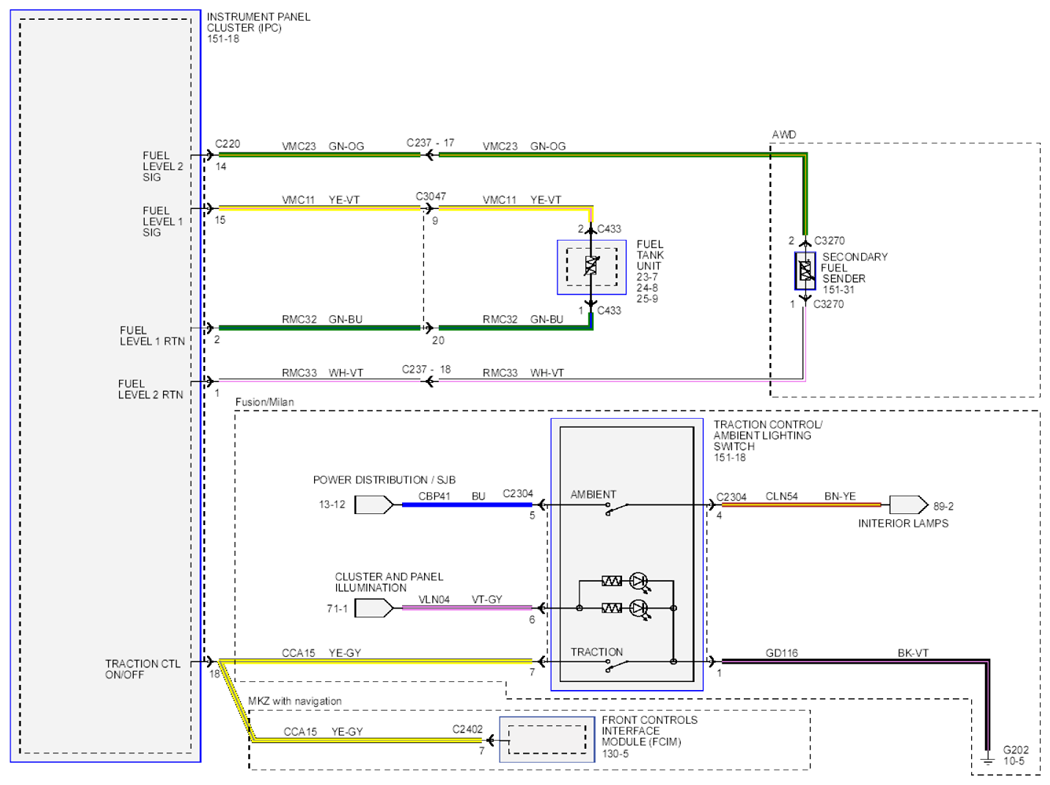Open the 10-5 ground G202 page reference

pos(1014,761)
